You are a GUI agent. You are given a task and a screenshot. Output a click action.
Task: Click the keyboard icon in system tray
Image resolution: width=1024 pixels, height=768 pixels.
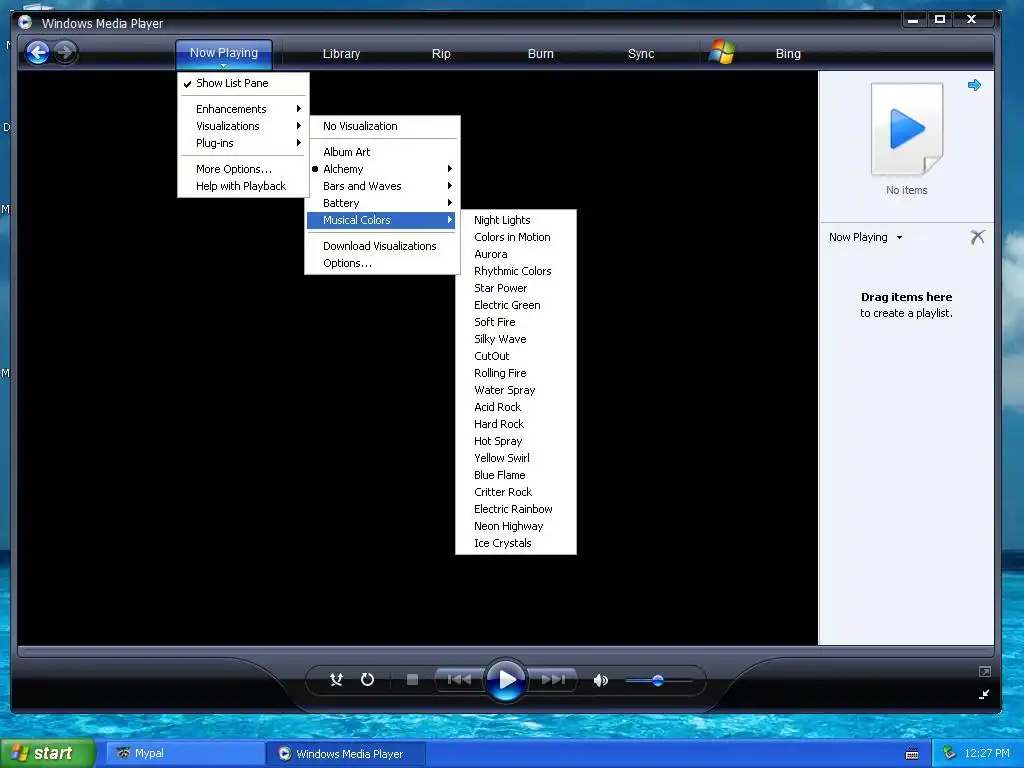[x=912, y=754]
